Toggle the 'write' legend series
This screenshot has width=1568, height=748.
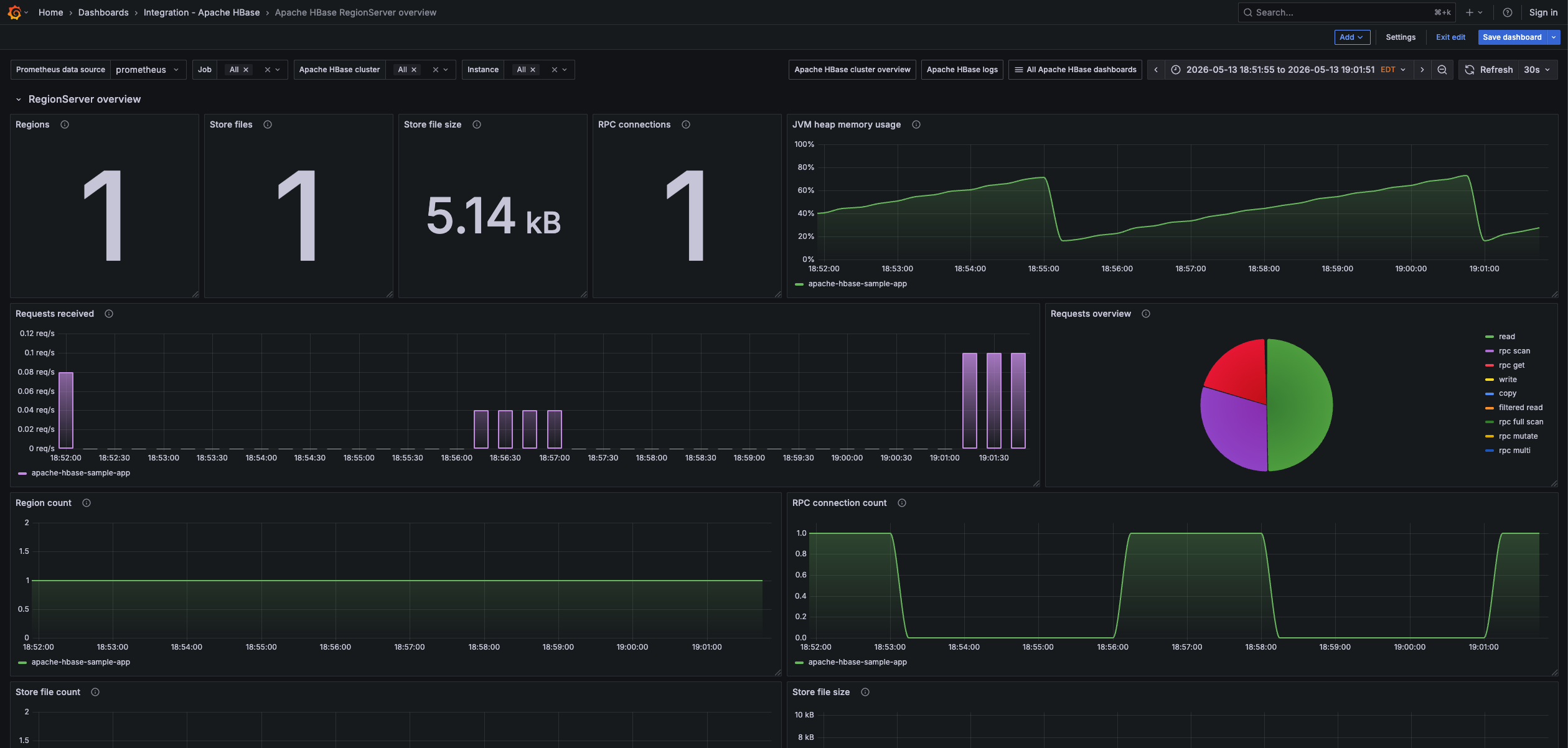1508,380
